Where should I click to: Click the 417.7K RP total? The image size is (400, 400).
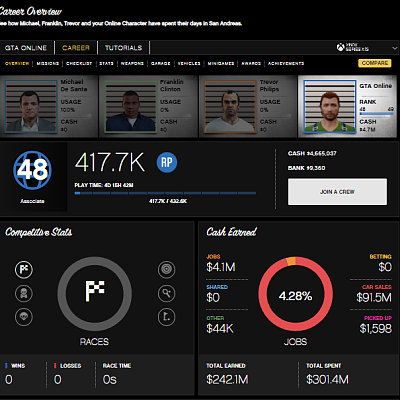110,162
